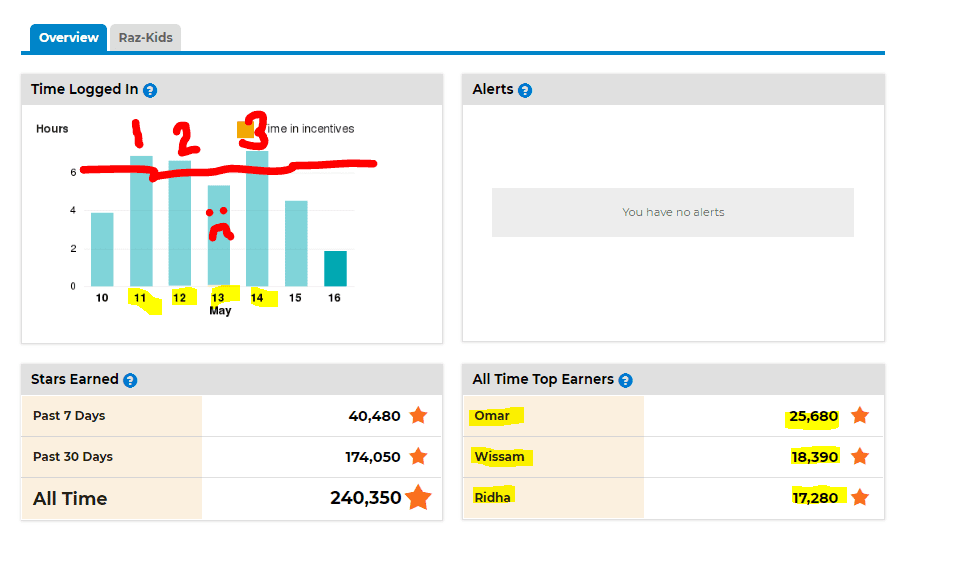Click the 17,280 star count

coord(815,497)
